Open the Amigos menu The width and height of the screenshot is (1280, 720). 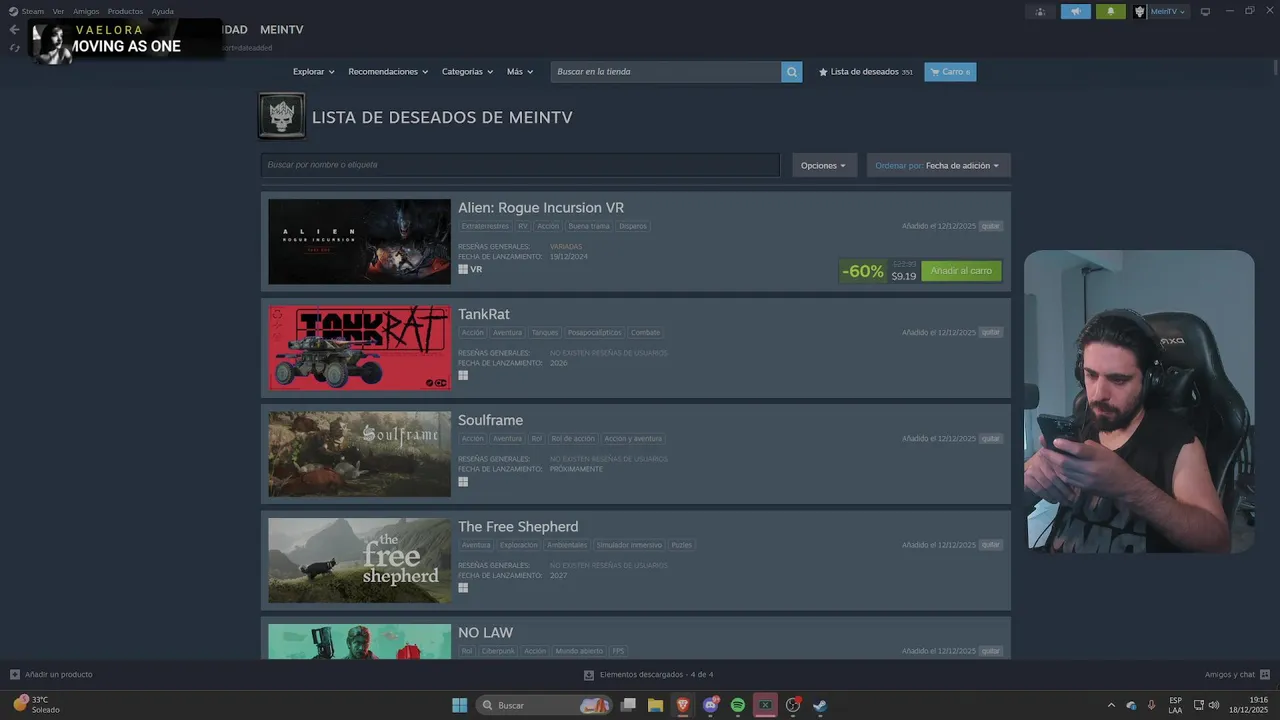coord(86,11)
